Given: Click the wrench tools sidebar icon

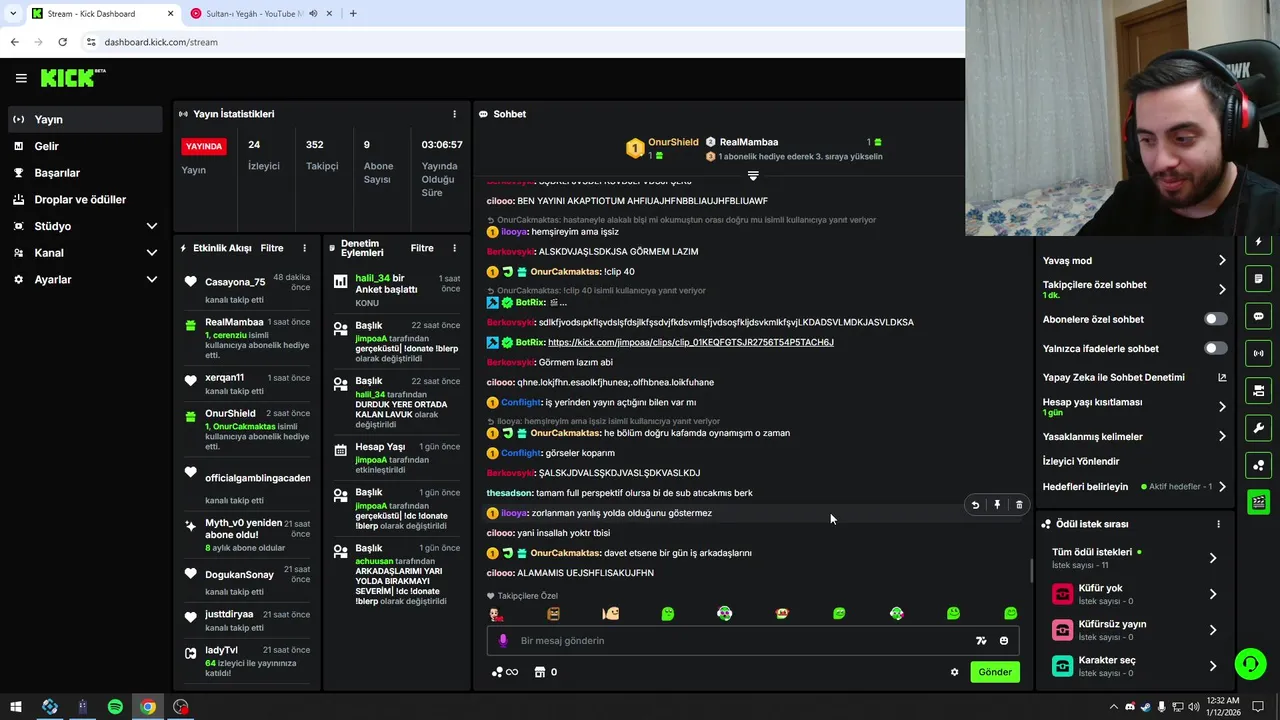Looking at the screenshot, I should point(1259,428).
